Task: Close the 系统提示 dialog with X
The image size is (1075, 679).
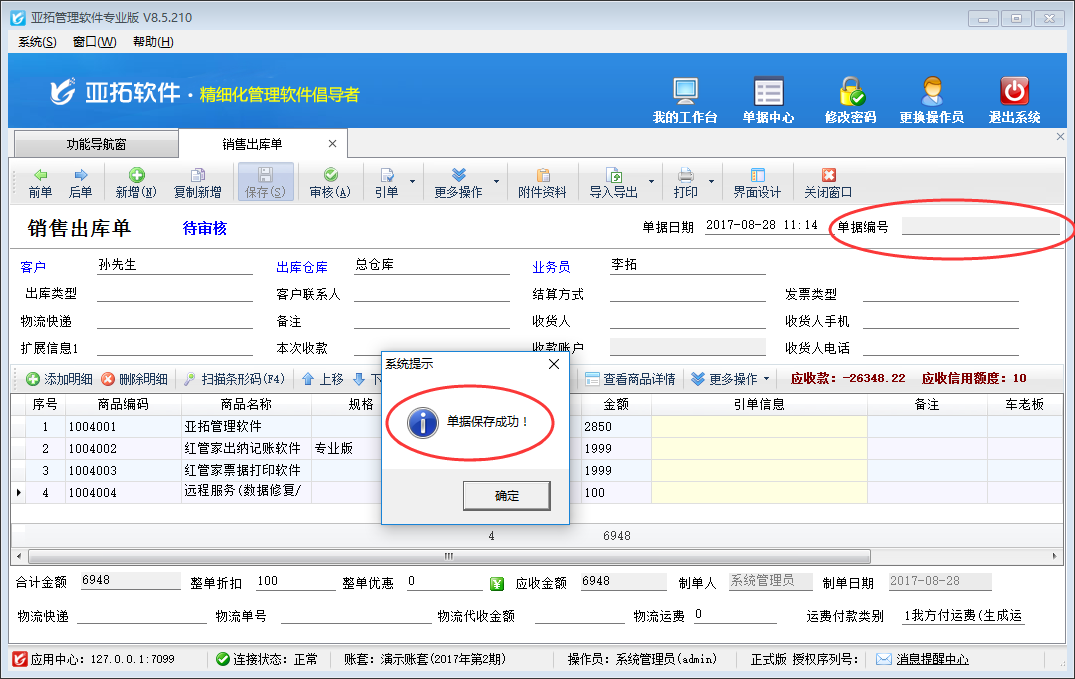Action: (554, 365)
